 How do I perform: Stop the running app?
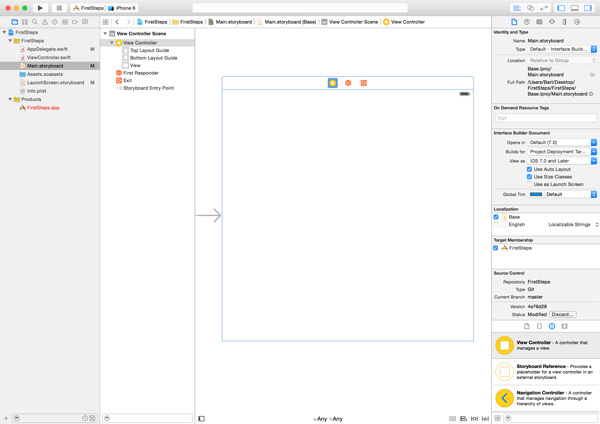pos(59,8)
